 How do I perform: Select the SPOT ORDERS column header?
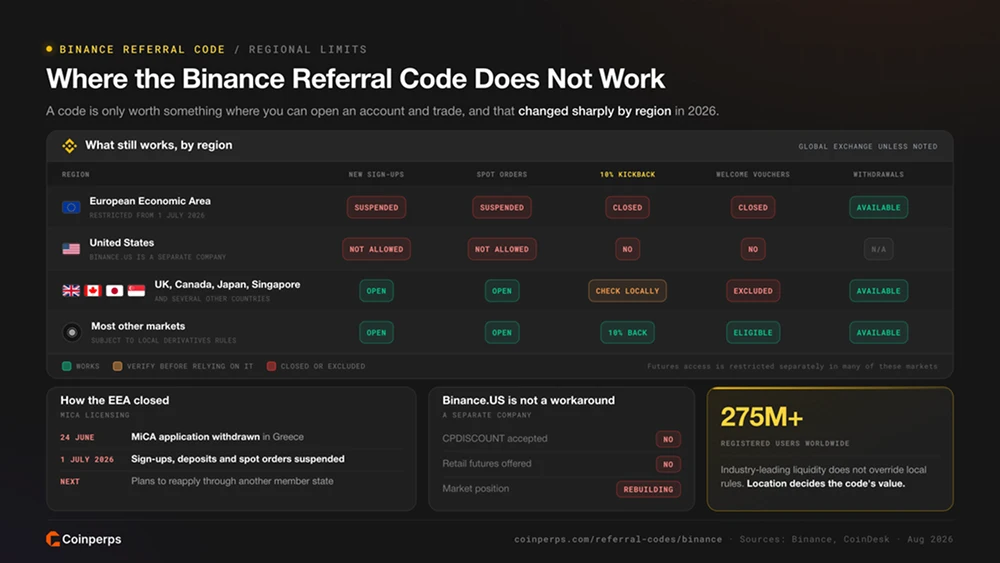coord(502,174)
